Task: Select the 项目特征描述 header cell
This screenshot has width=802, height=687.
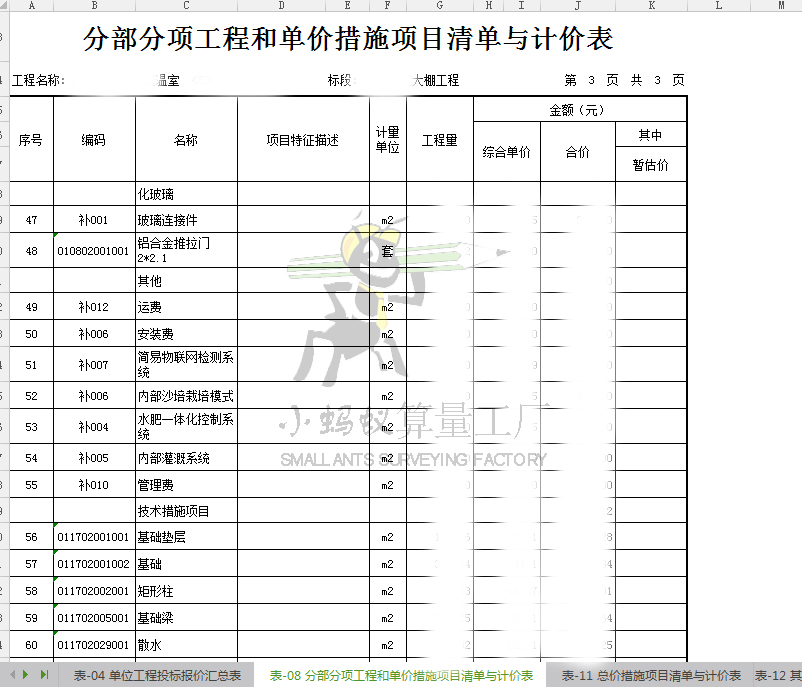Action: point(303,140)
